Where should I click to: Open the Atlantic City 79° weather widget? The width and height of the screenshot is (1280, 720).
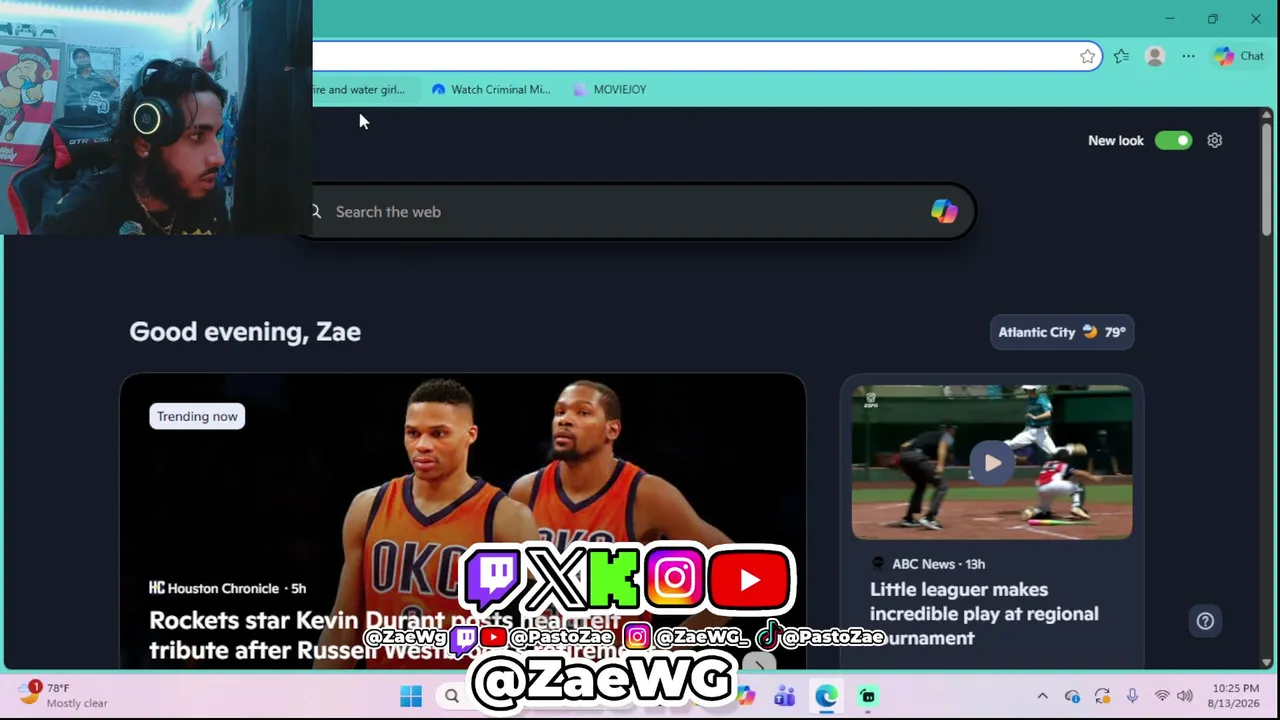(x=1062, y=332)
